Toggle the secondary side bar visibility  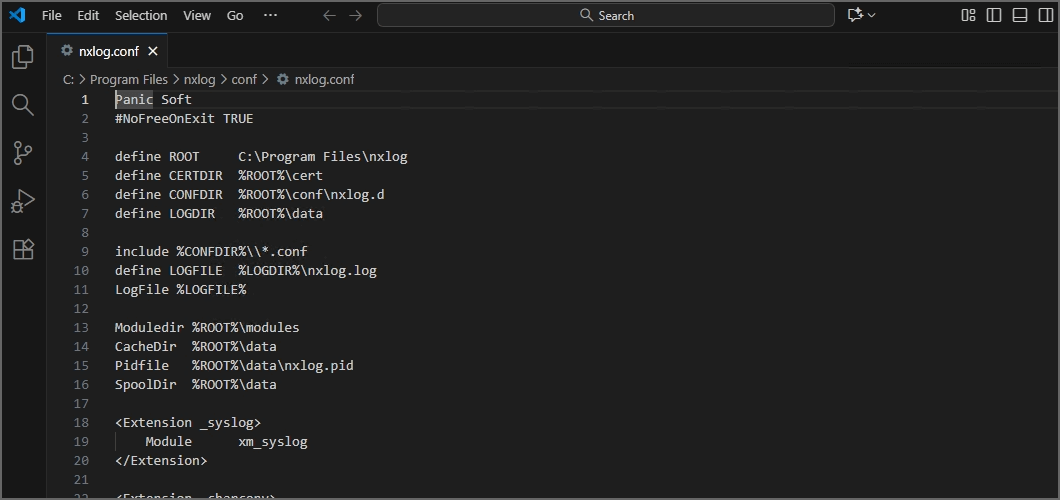pyautogui.click(x=1045, y=15)
